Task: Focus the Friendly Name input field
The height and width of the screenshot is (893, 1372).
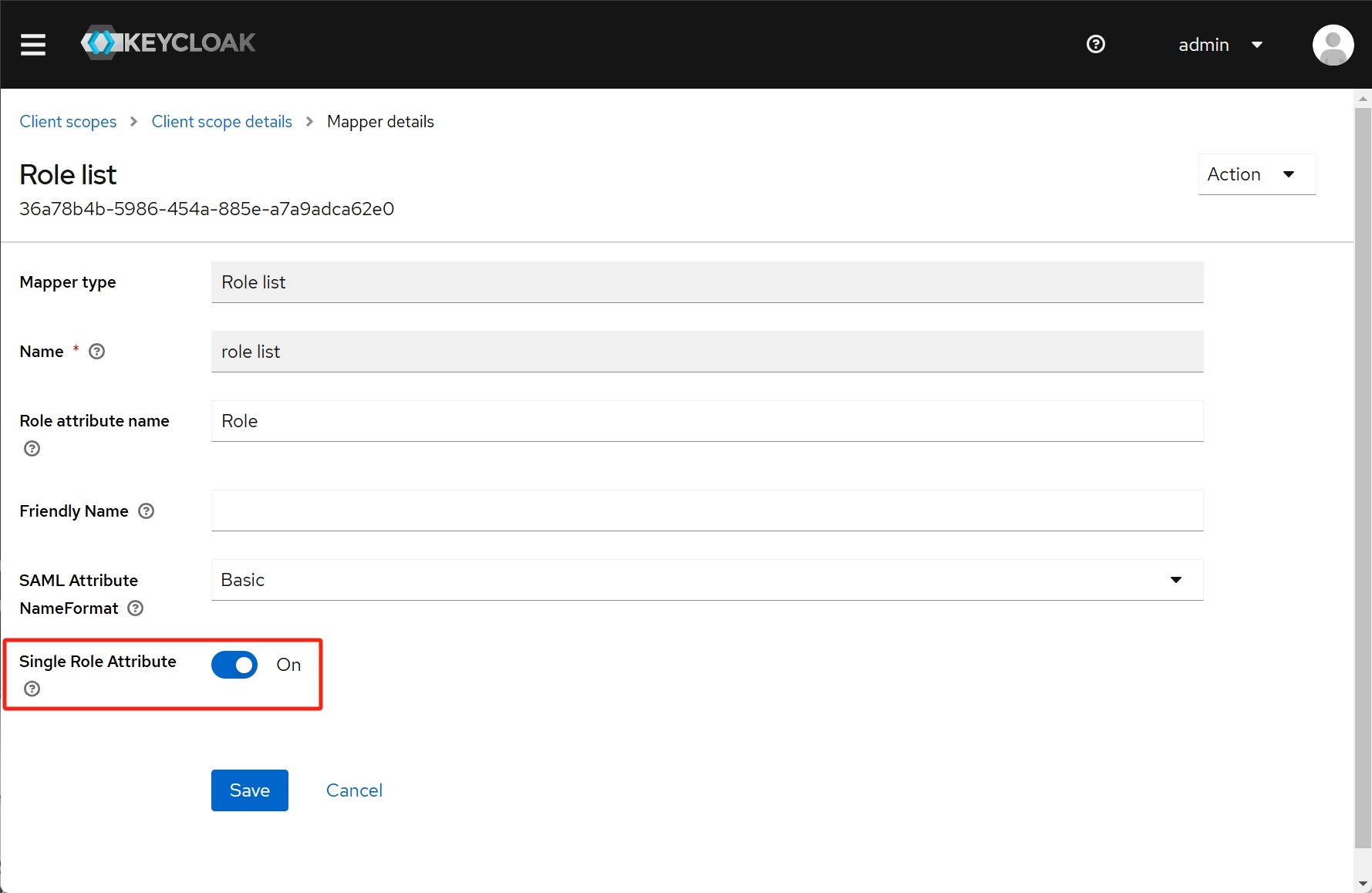Action: click(706, 511)
